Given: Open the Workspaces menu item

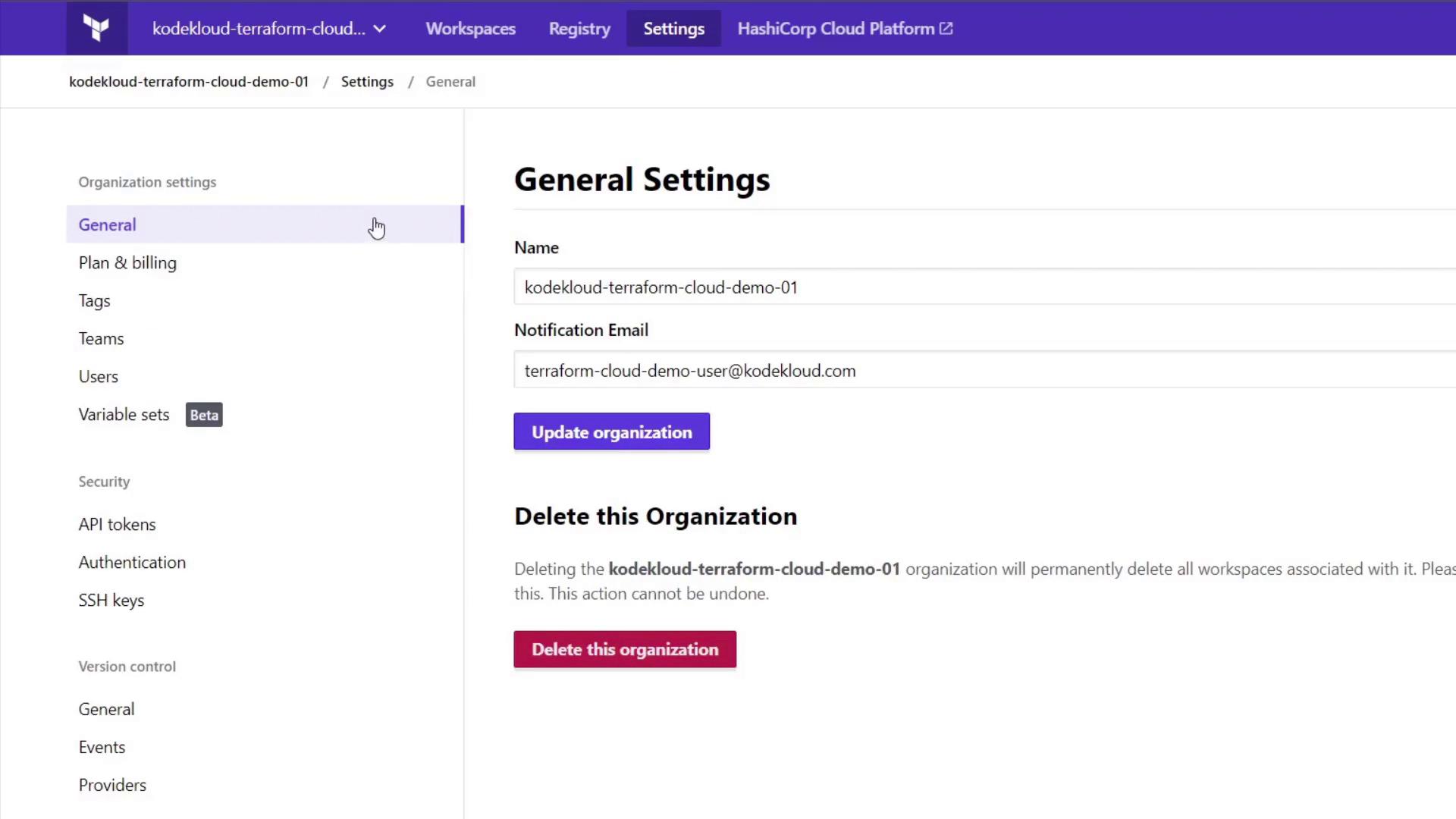Looking at the screenshot, I should 470,29.
